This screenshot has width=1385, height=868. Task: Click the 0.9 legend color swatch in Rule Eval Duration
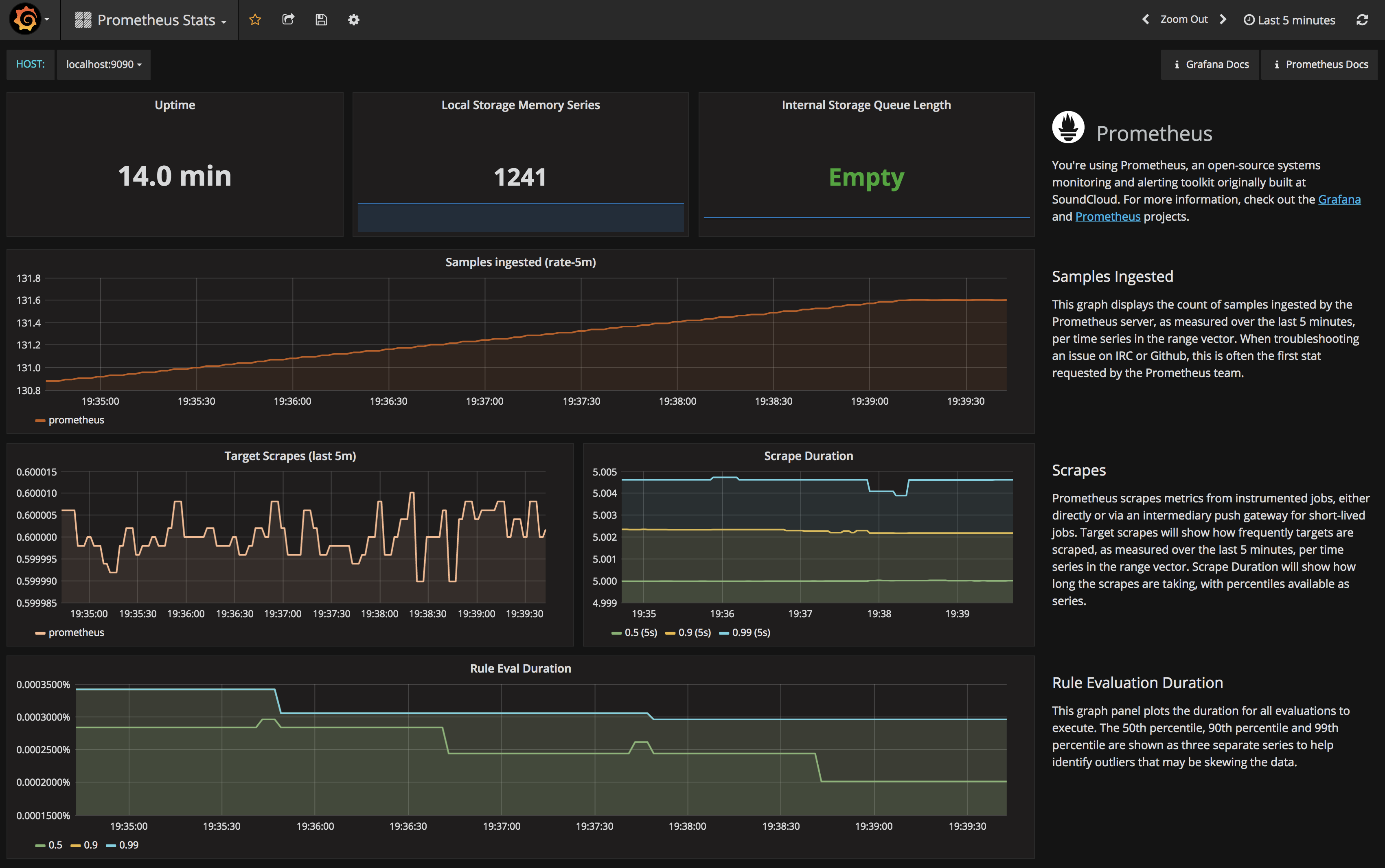click(75, 845)
